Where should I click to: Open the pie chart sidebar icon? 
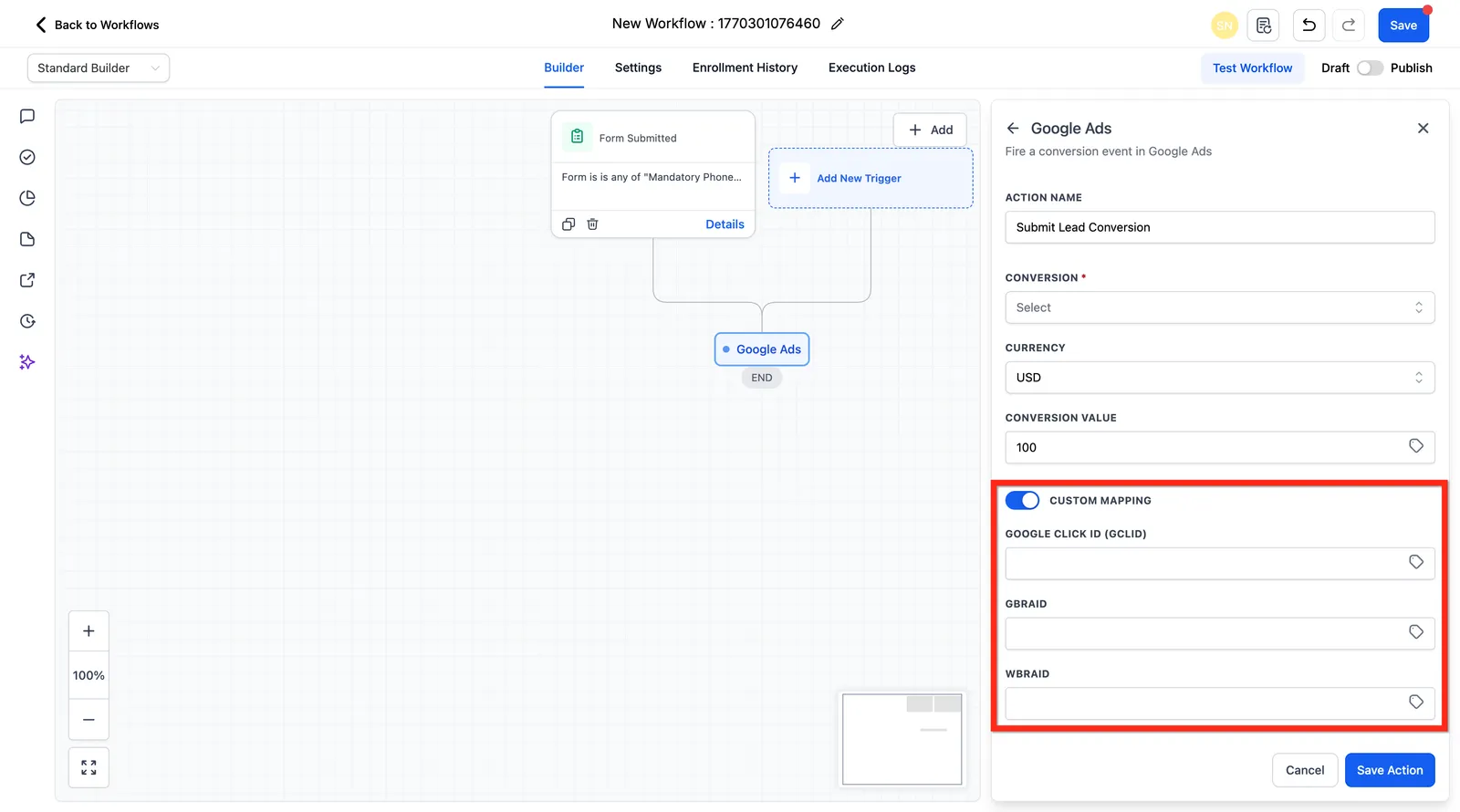tap(27, 198)
